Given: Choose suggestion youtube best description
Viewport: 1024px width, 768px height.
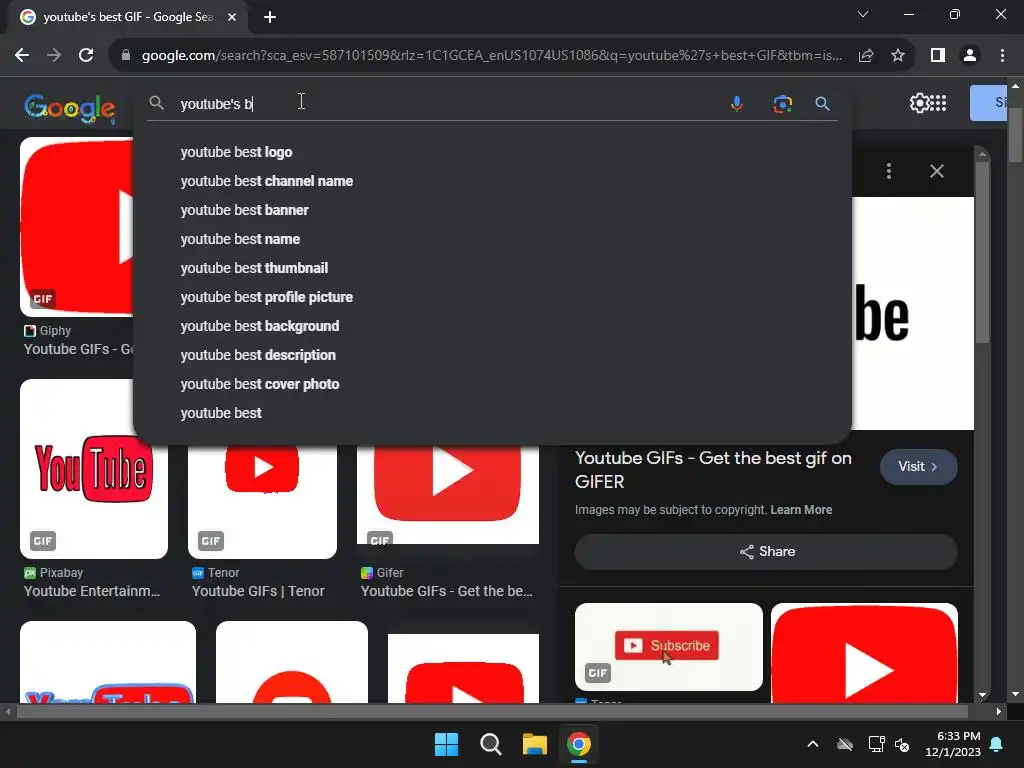Looking at the screenshot, I should point(492,355).
